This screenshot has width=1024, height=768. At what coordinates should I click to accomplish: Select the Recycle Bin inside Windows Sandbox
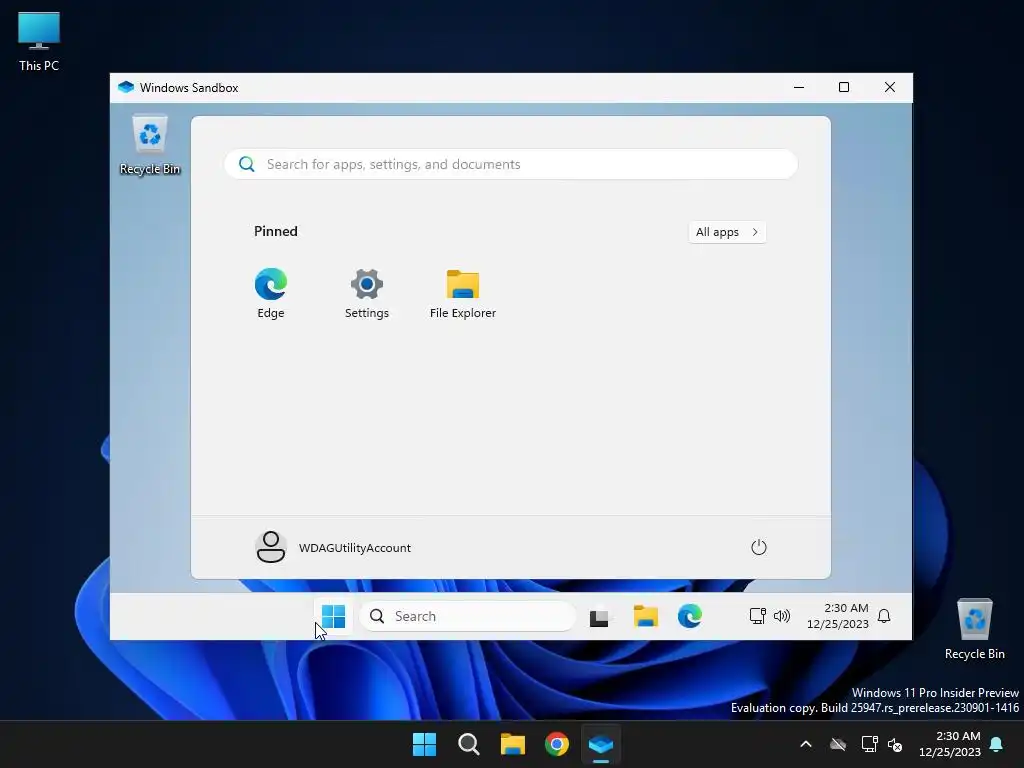point(150,144)
